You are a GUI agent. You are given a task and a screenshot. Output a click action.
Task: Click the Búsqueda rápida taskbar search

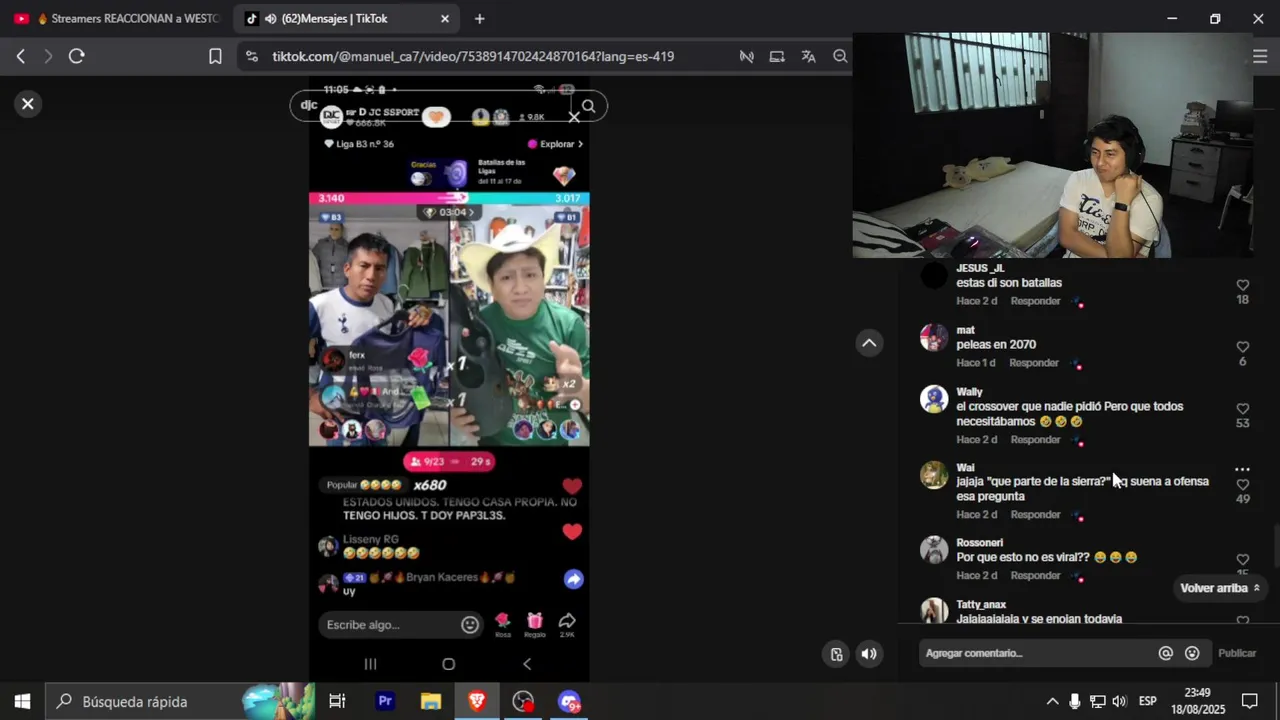[180, 701]
